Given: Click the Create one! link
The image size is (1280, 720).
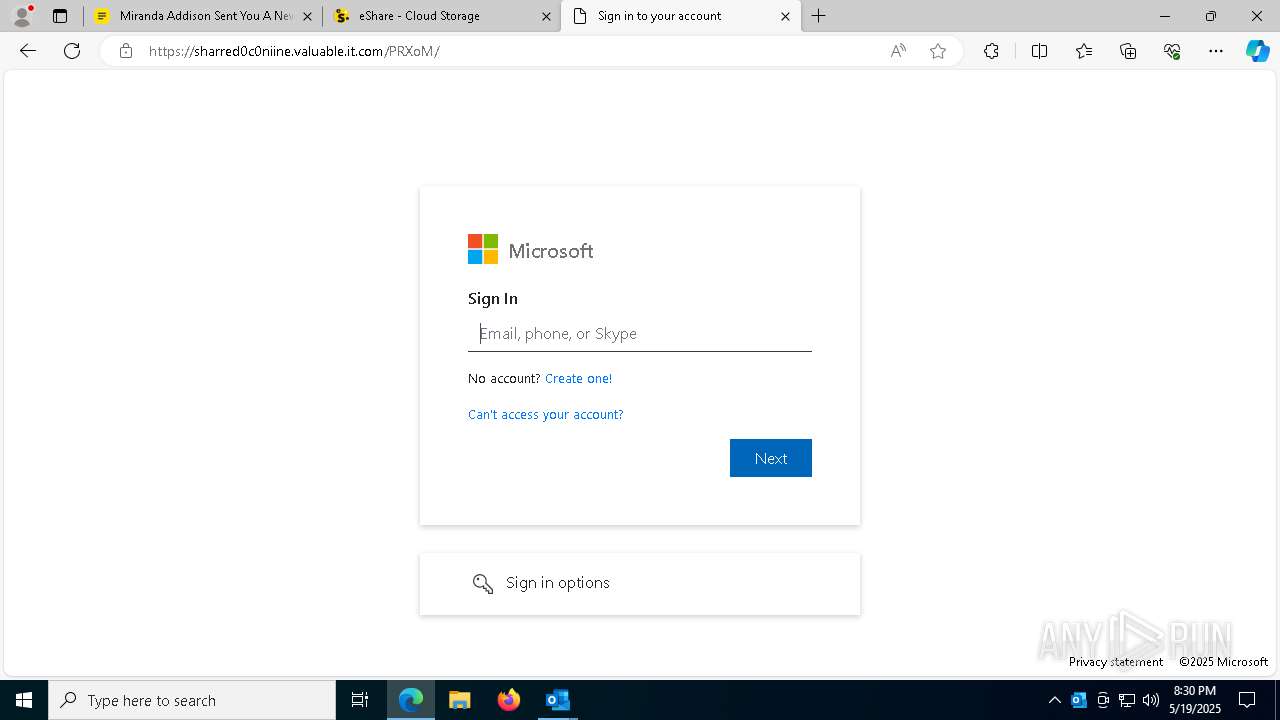Looking at the screenshot, I should click(x=578, y=378).
